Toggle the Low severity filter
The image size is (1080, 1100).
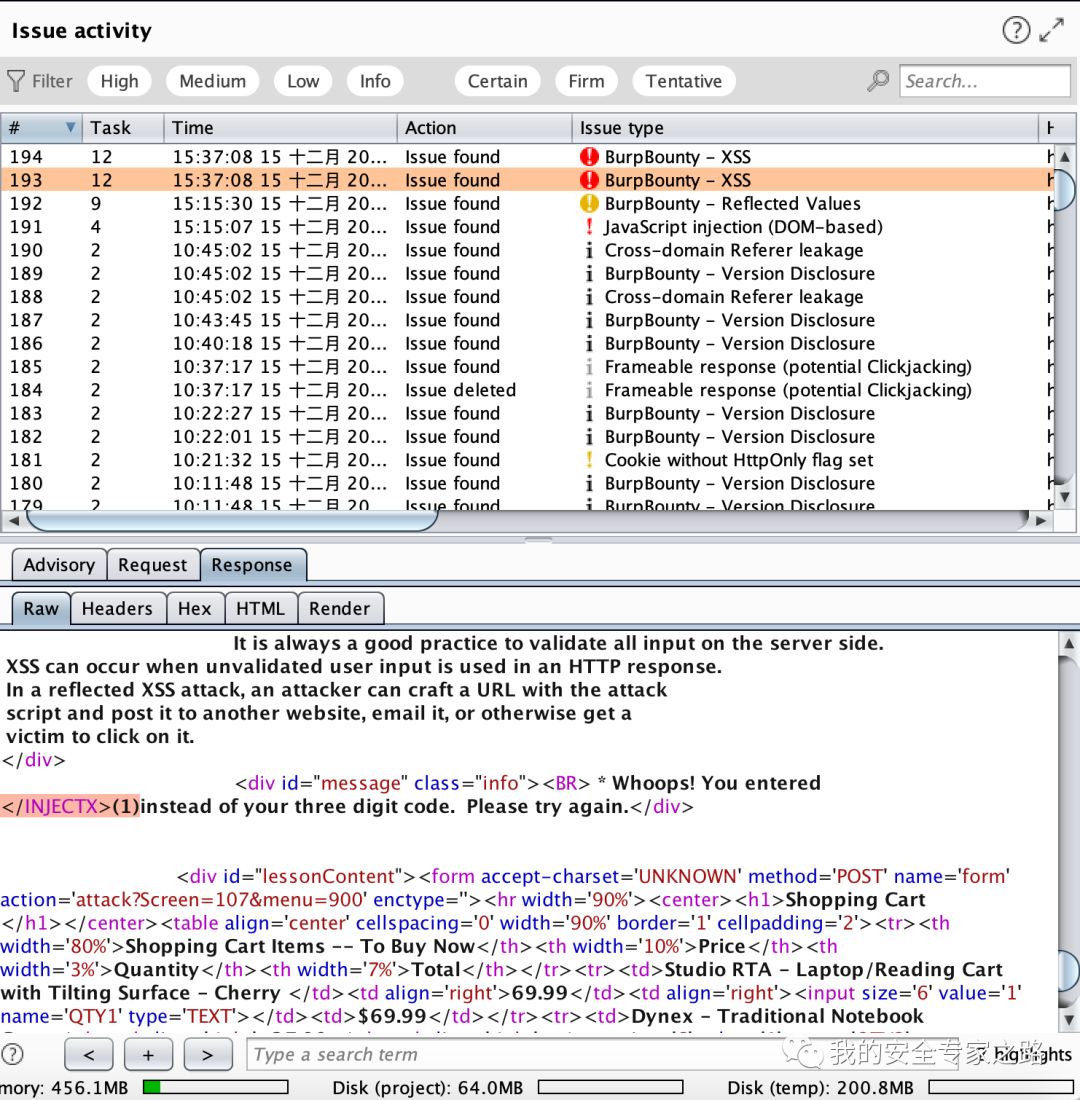pos(303,81)
